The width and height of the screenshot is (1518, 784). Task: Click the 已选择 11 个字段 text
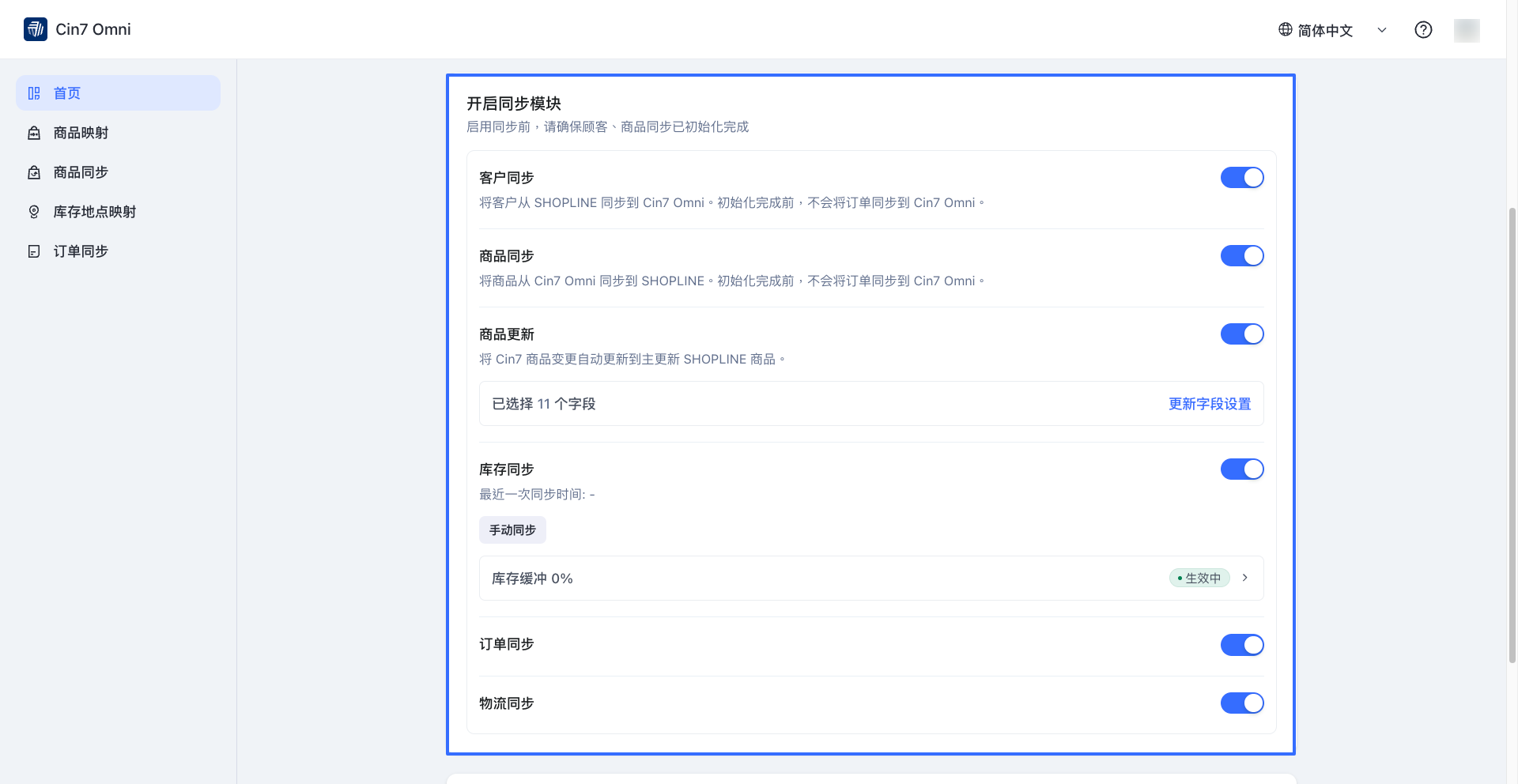[544, 404]
